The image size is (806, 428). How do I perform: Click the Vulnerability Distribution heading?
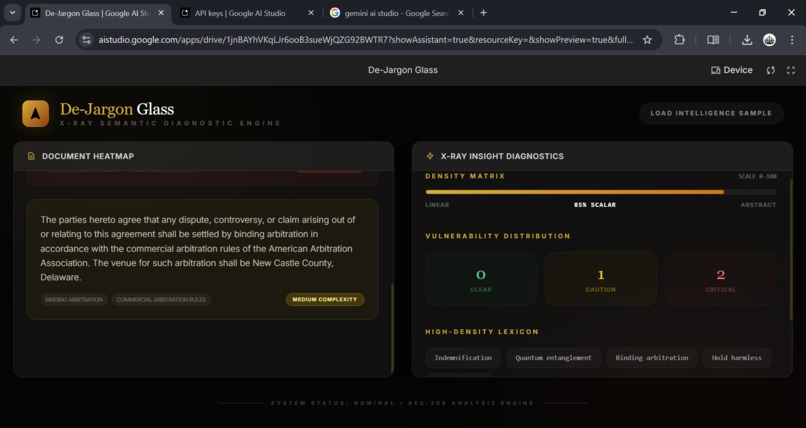498,236
